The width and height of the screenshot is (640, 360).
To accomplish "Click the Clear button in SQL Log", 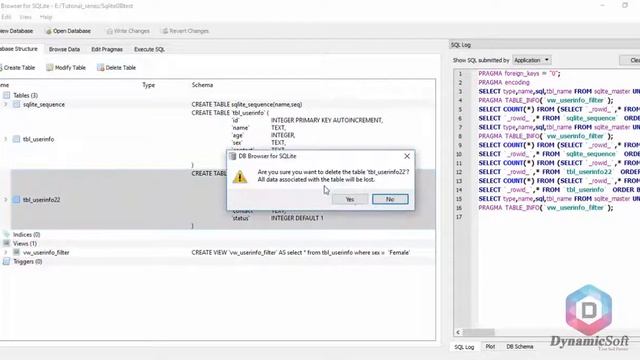I will [630, 60].
